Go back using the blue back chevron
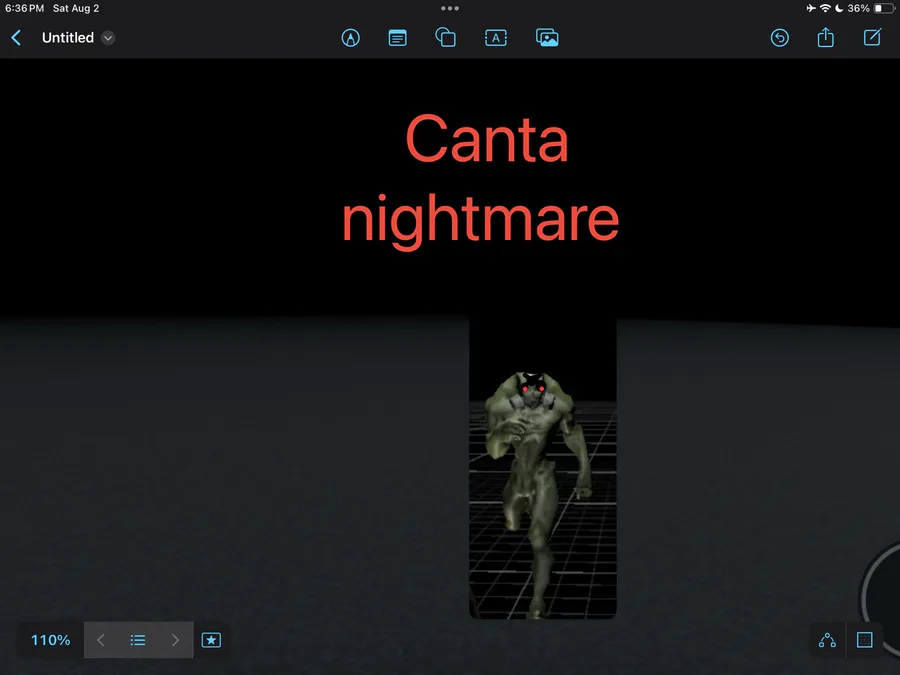This screenshot has width=900, height=675. click(16, 38)
